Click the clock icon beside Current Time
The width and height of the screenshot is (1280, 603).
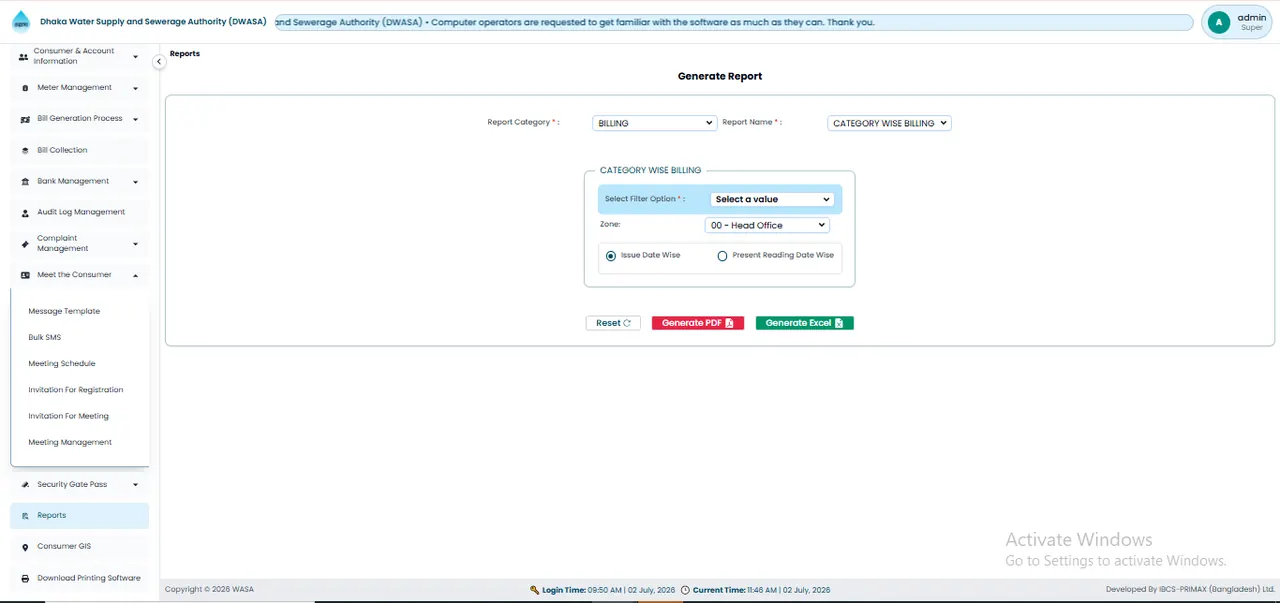click(x=685, y=590)
